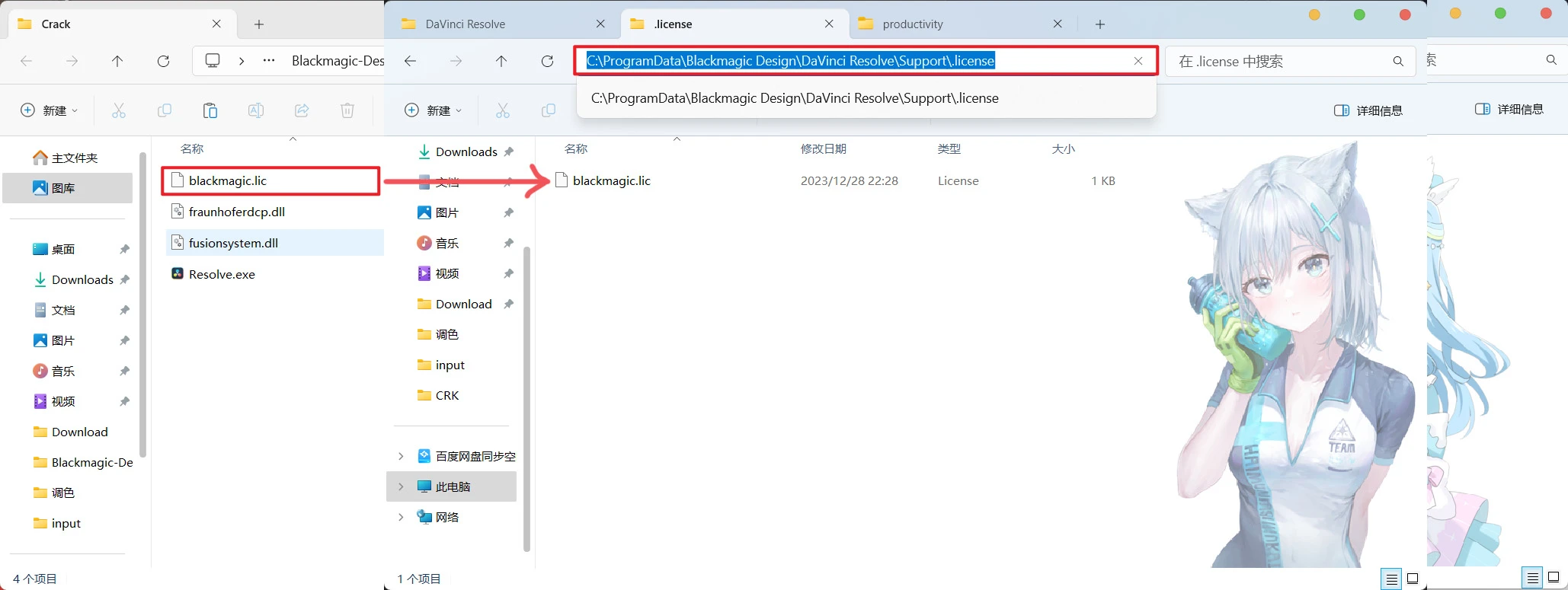Expand the 网络 tree node
The image size is (1568, 590).
(x=401, y=517)
